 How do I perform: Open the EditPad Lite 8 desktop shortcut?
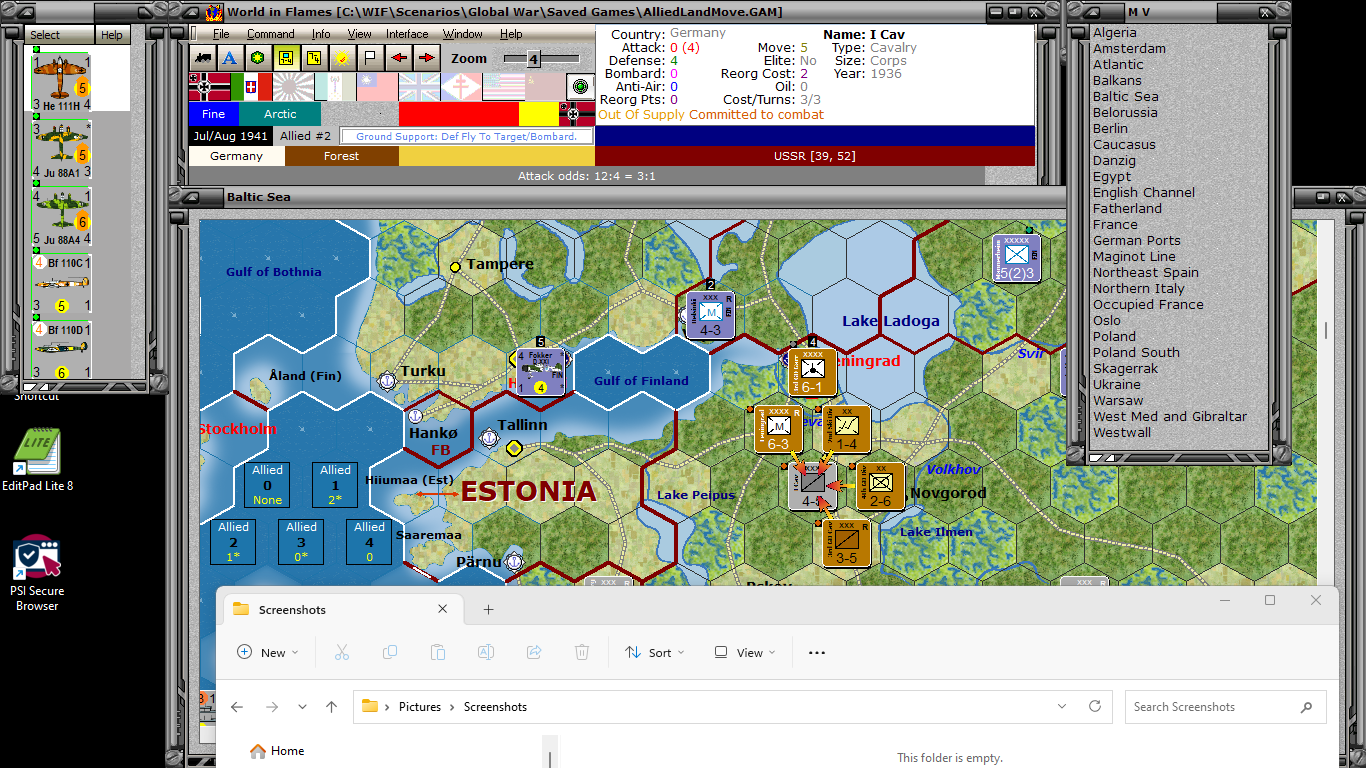[x=37, y=459]
